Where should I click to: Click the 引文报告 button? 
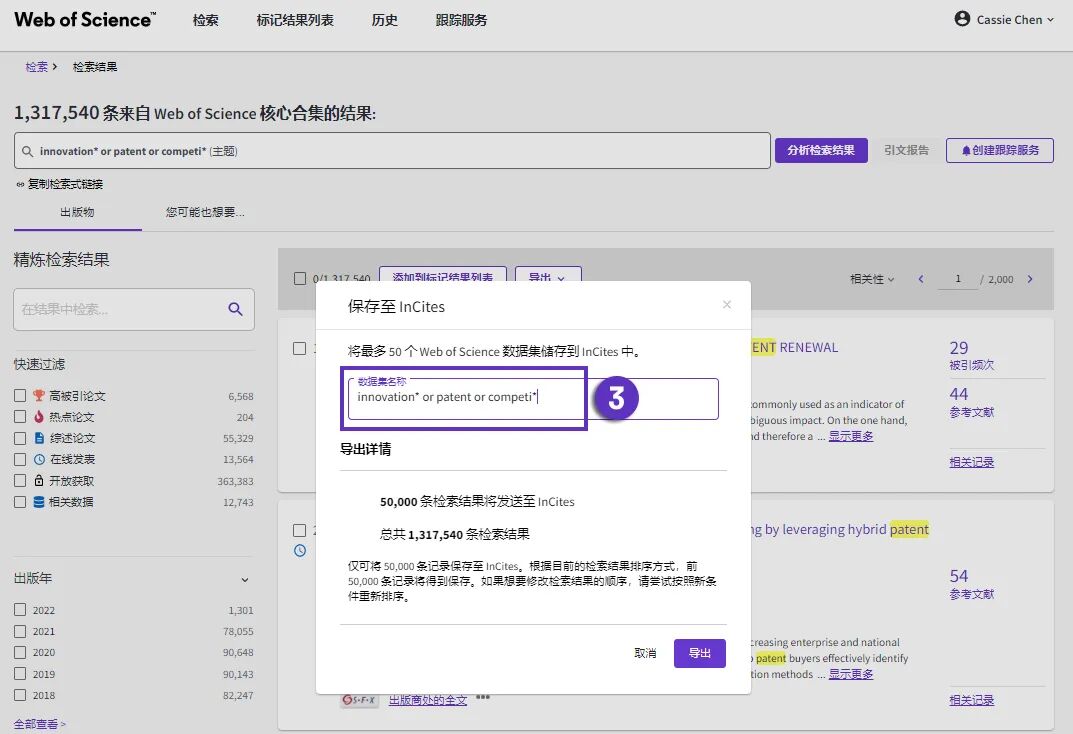[x=907, y=150]
